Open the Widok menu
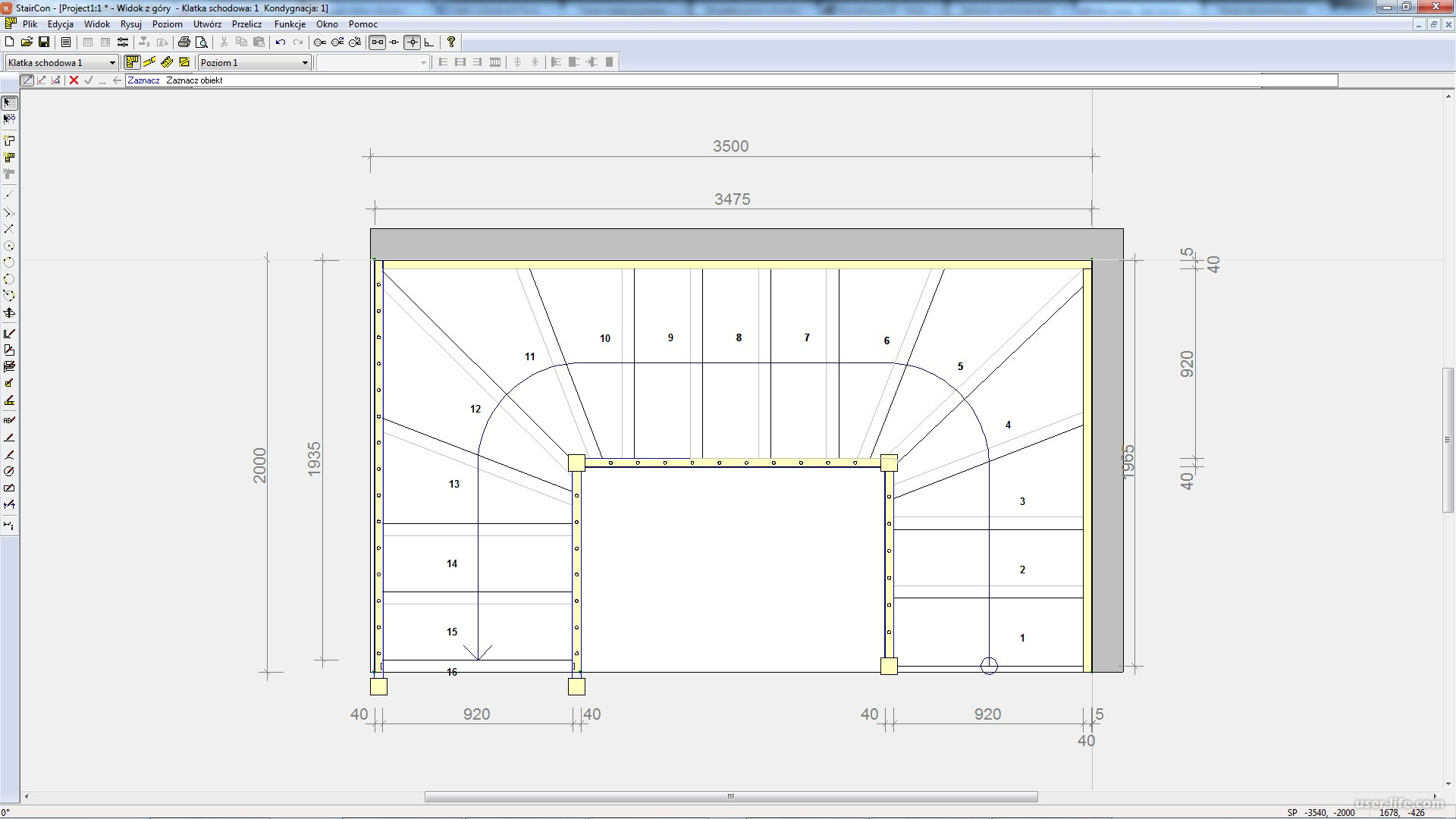 [x=97, y=24]
